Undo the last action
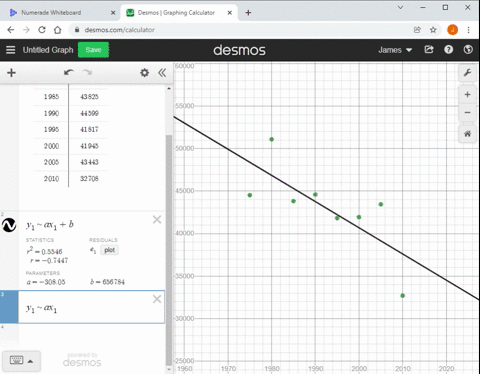The width and height of the screenshot is (480, 374). point(69,72)
